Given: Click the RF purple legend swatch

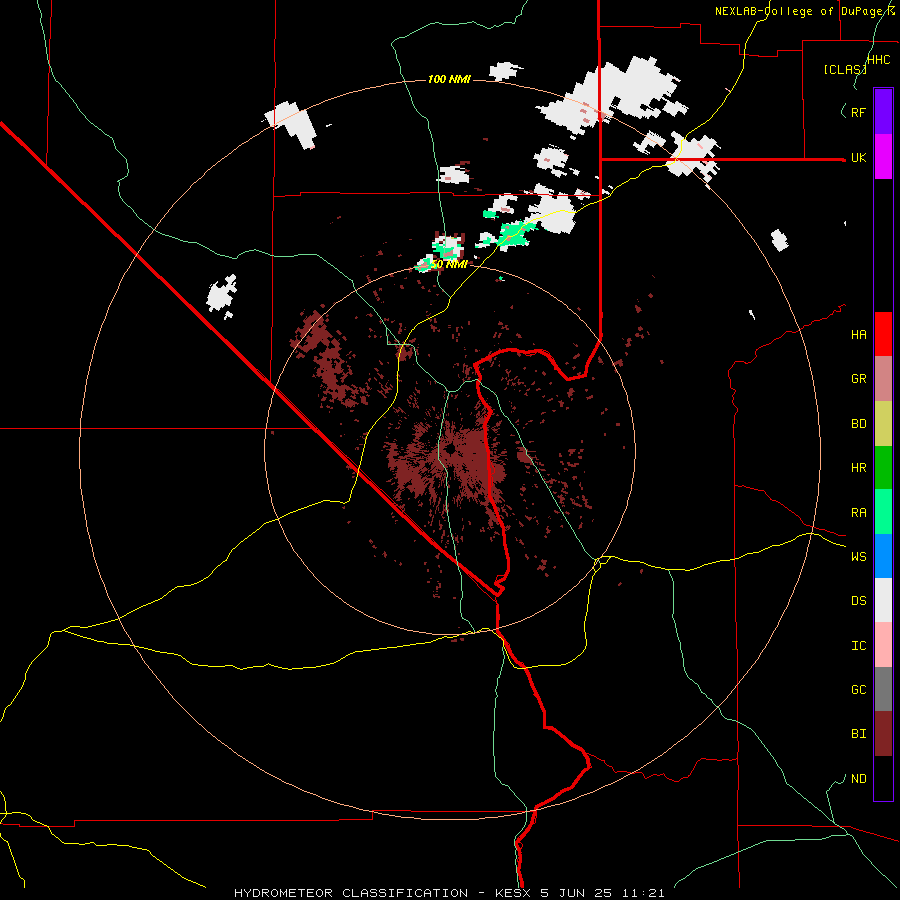Looking at the screenshot, I should coord(883,112).
